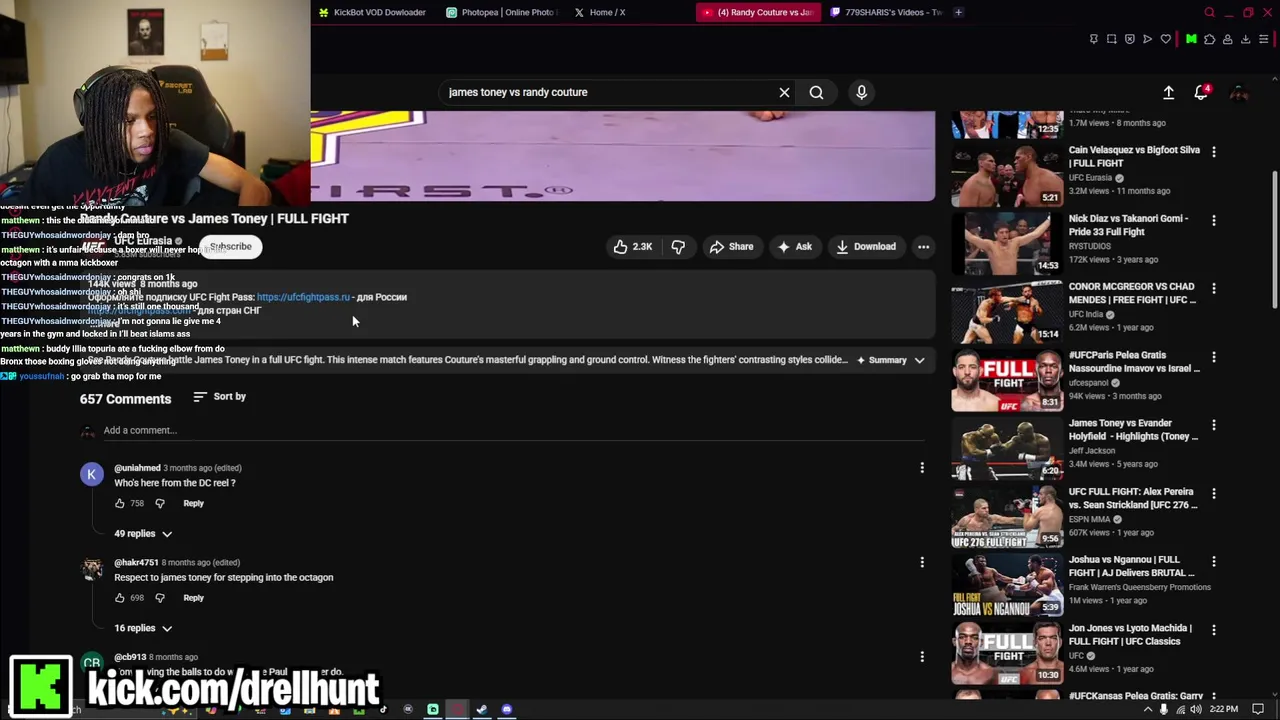Viewport: 1280px width, 720px height.
Task: Open options menu for cb913 comment
Action: [922, 657]
